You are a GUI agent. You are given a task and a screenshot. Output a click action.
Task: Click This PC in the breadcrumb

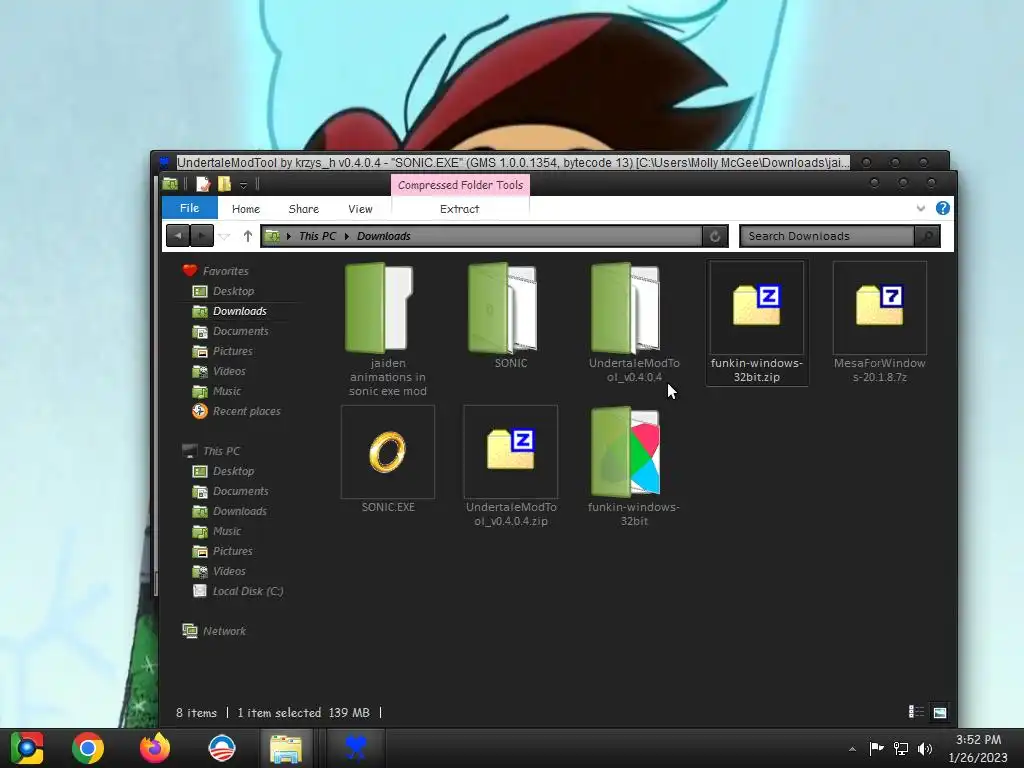click(x=317, y=236)
